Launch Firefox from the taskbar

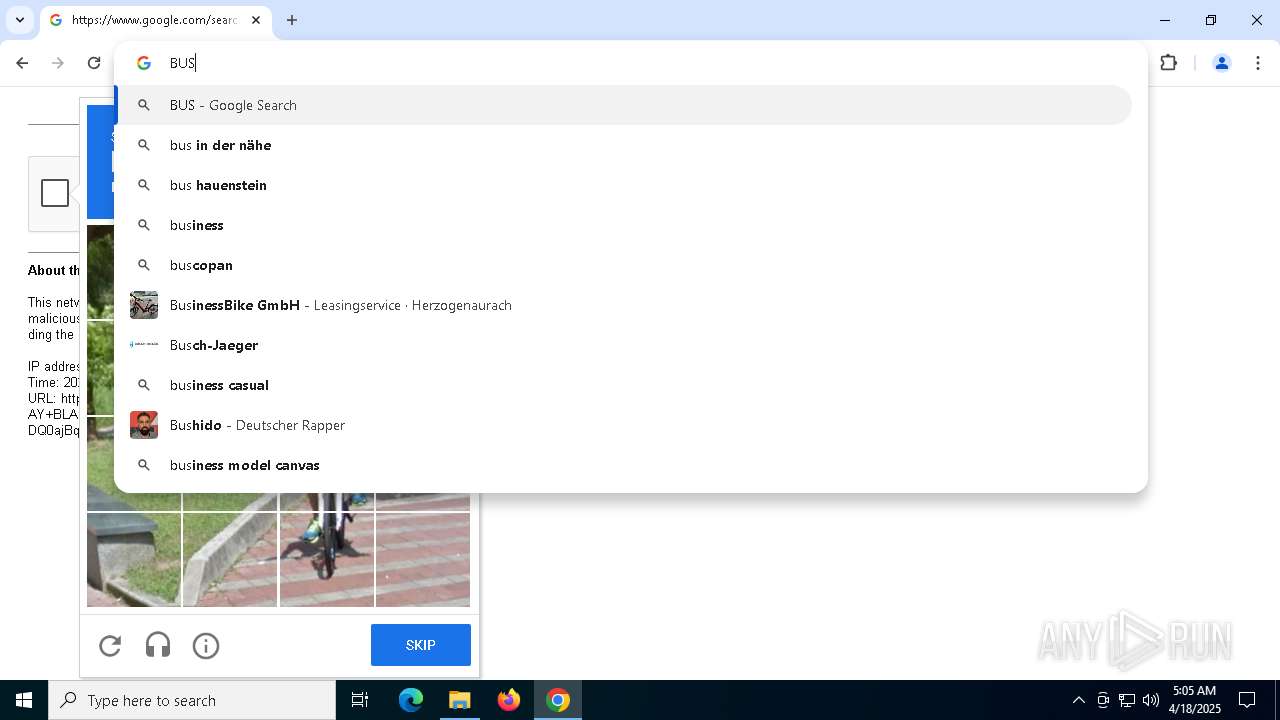(509, 700)
